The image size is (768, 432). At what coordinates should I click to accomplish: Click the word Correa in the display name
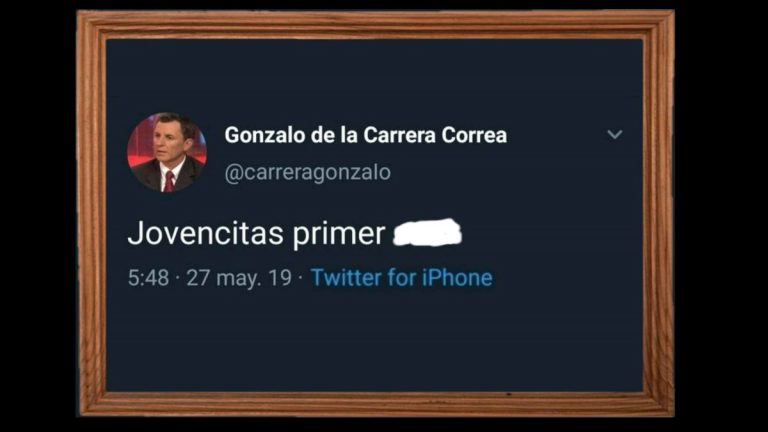[474, 135]
